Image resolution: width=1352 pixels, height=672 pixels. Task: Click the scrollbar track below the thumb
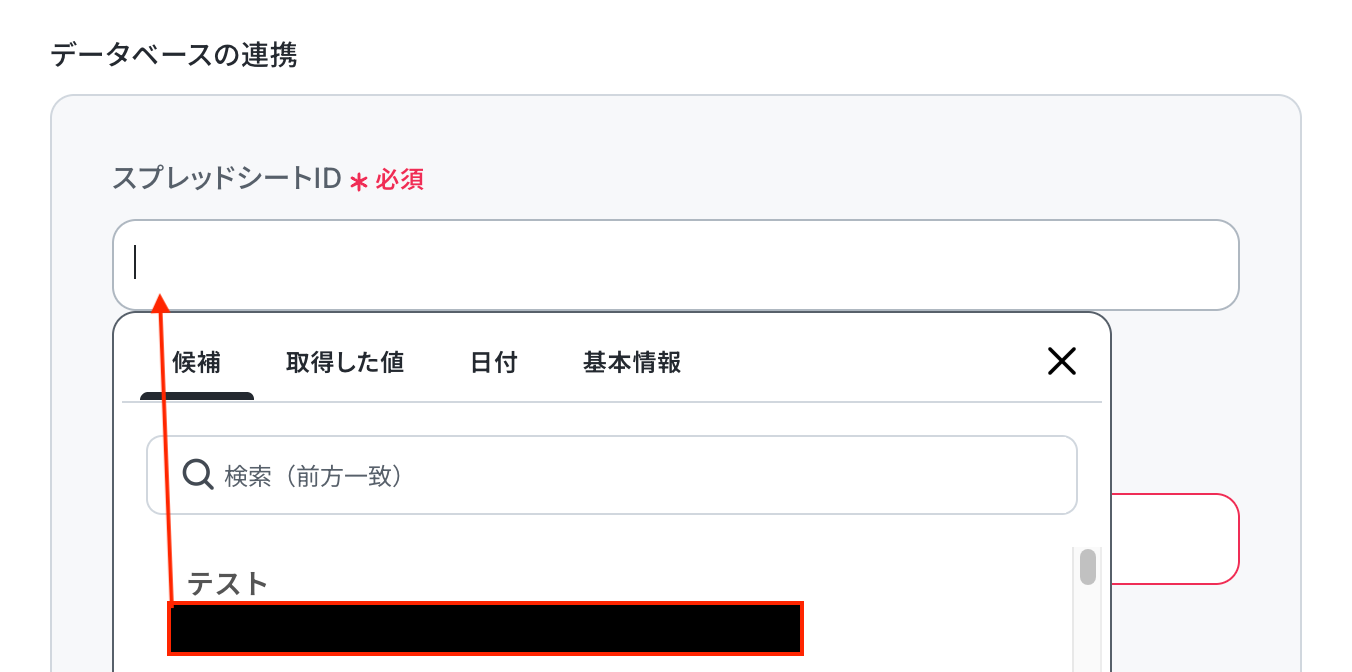click(1088, 628)
